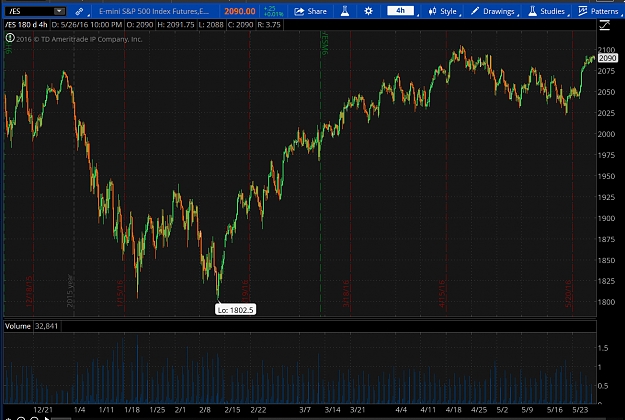Click the 4/4 date axis label
625x420 pixels.
[401, 410]
